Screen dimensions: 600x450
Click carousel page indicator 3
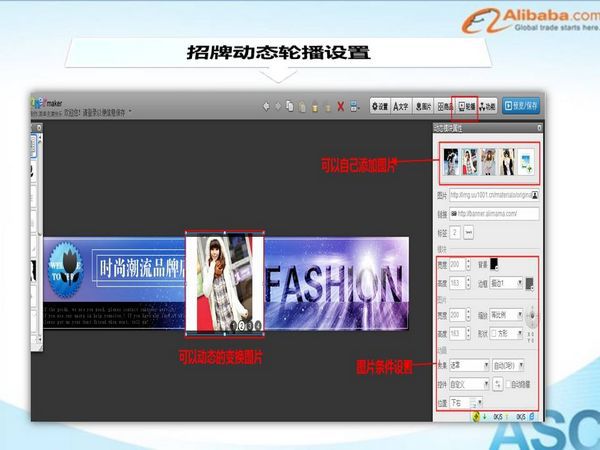click(250, 326)
